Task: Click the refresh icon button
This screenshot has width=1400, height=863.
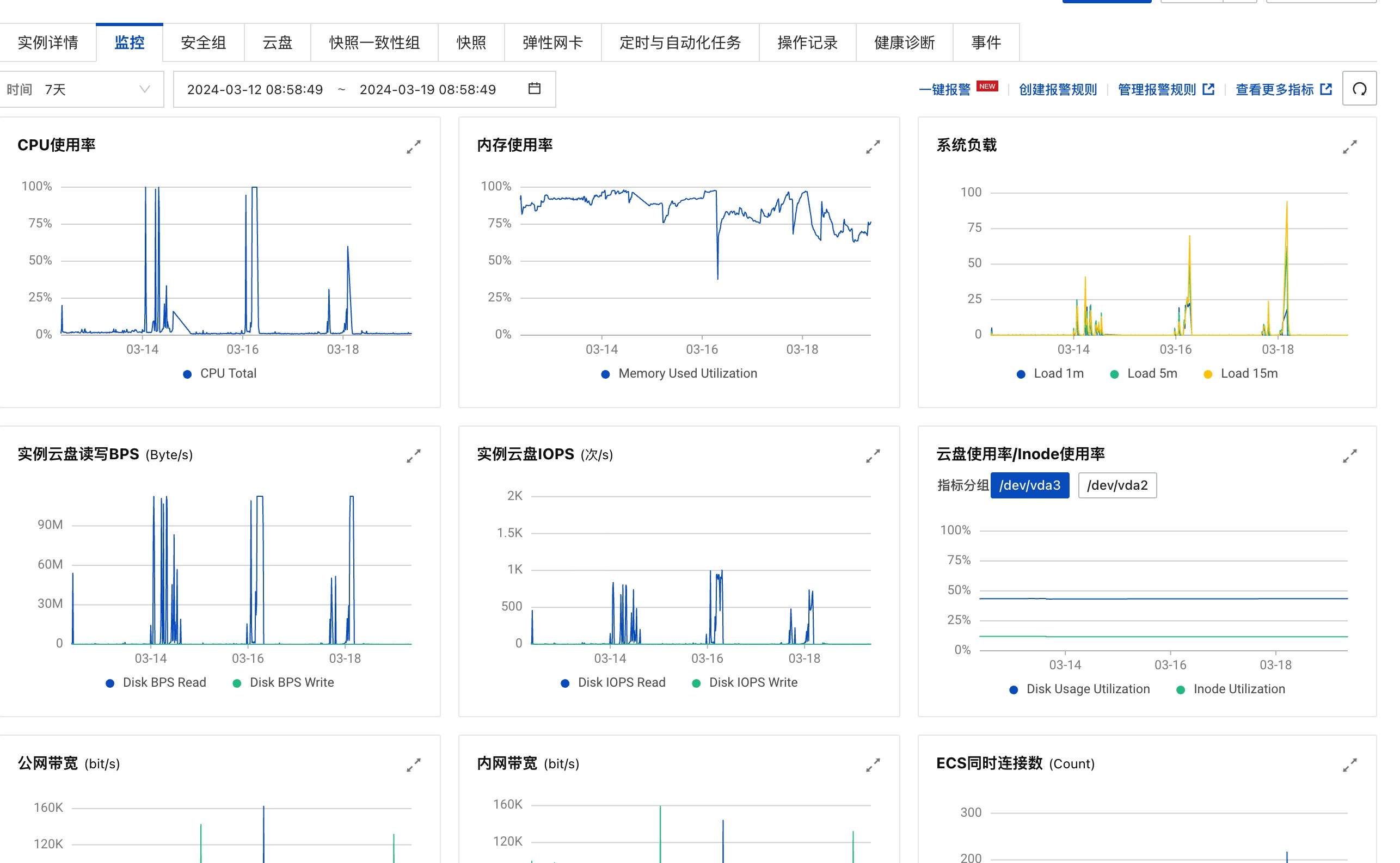Action: pyautogui.click(x=1359, y=89)
